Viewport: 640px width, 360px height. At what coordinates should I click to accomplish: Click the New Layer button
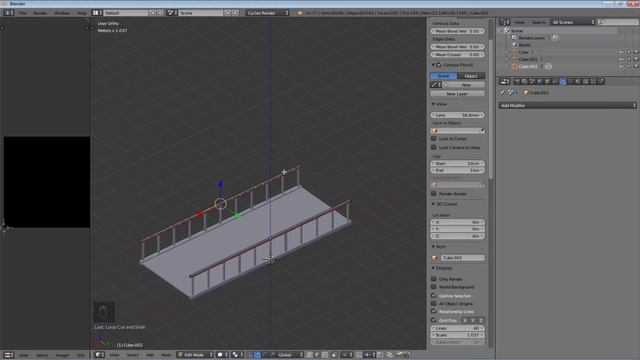[457, 94]
